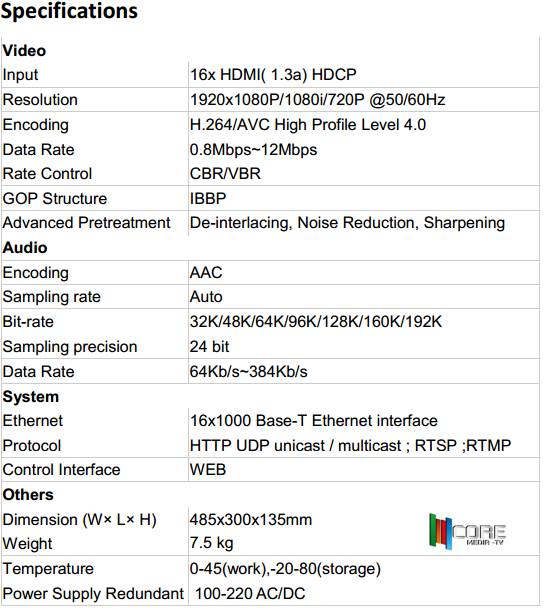Click the CBR/VBR rate control value

tap(225, 174)
